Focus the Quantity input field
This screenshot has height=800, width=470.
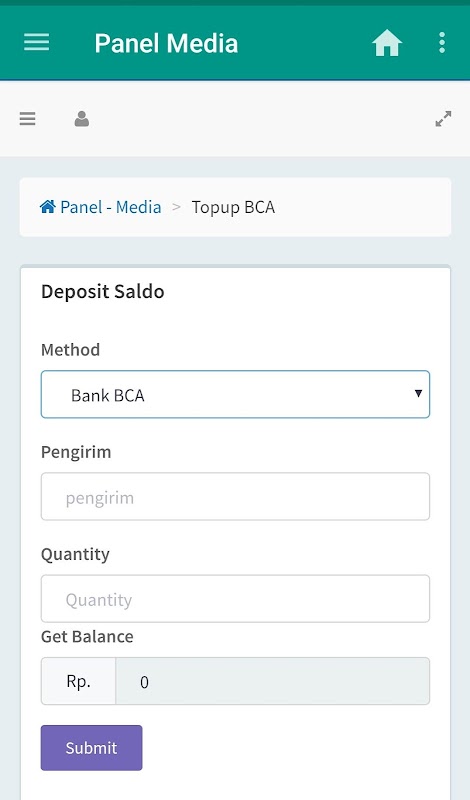click(235, 598)
